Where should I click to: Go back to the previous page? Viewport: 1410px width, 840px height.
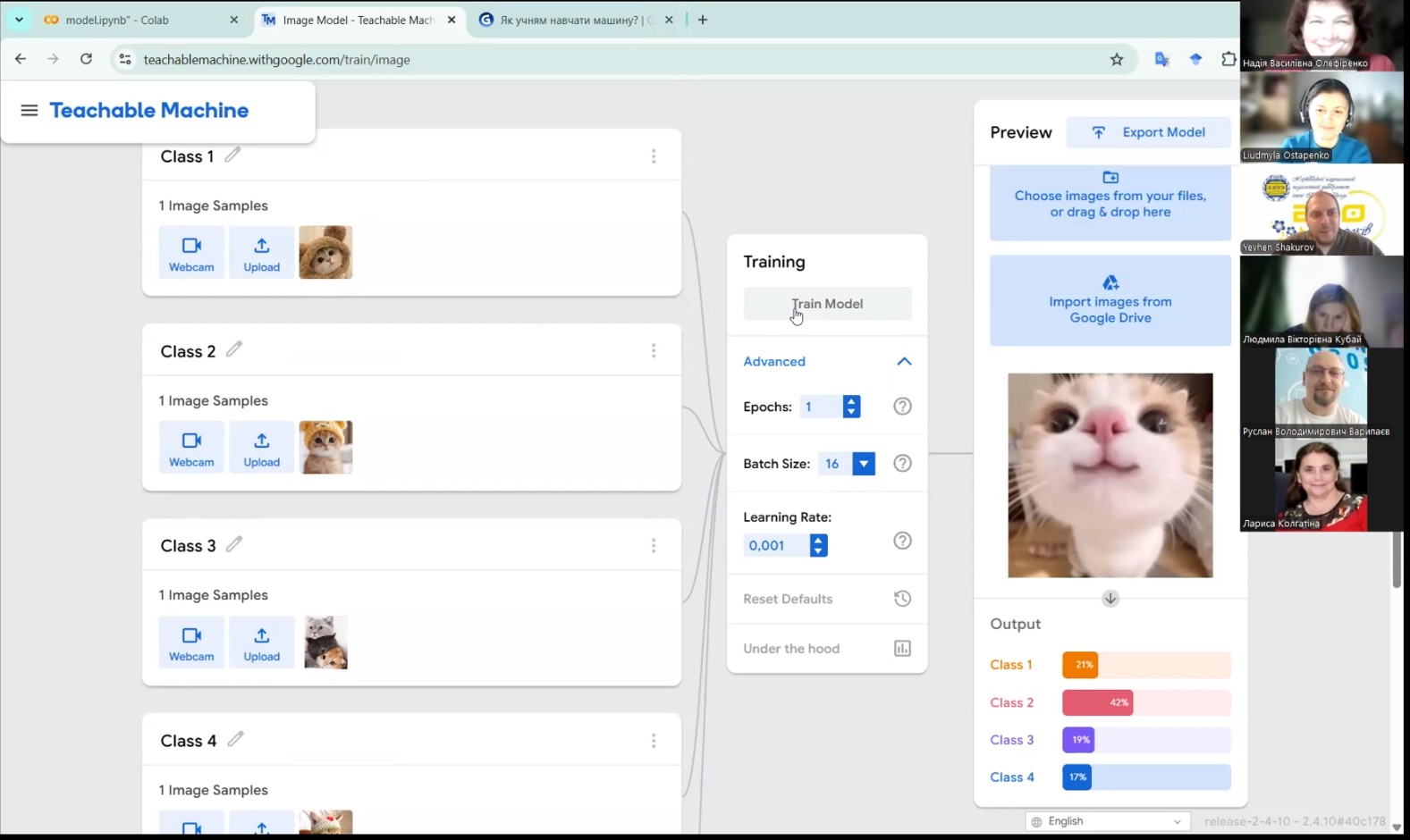21,59
